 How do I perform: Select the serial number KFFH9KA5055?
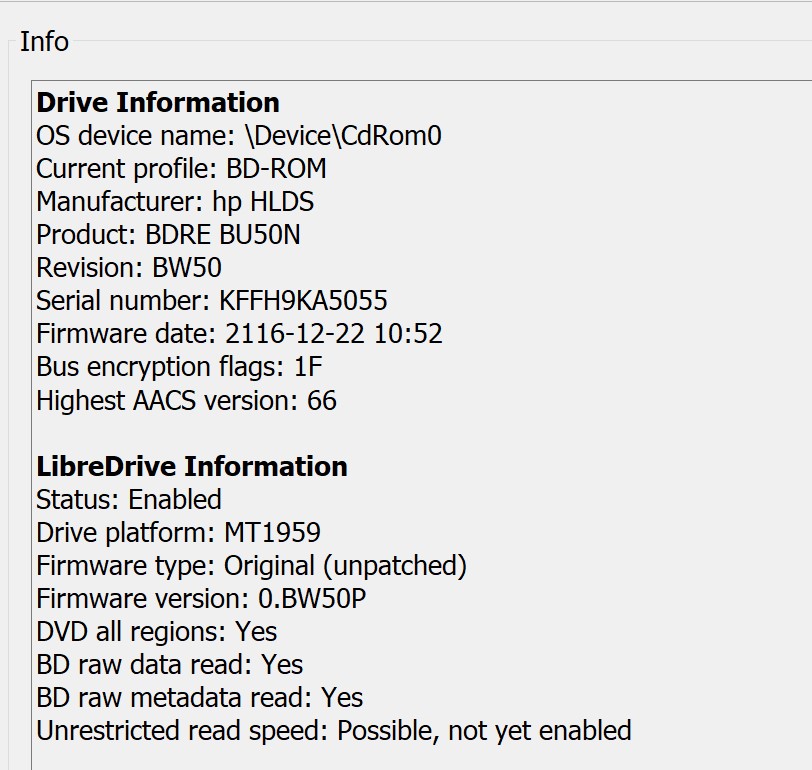[x=303, y=301]
